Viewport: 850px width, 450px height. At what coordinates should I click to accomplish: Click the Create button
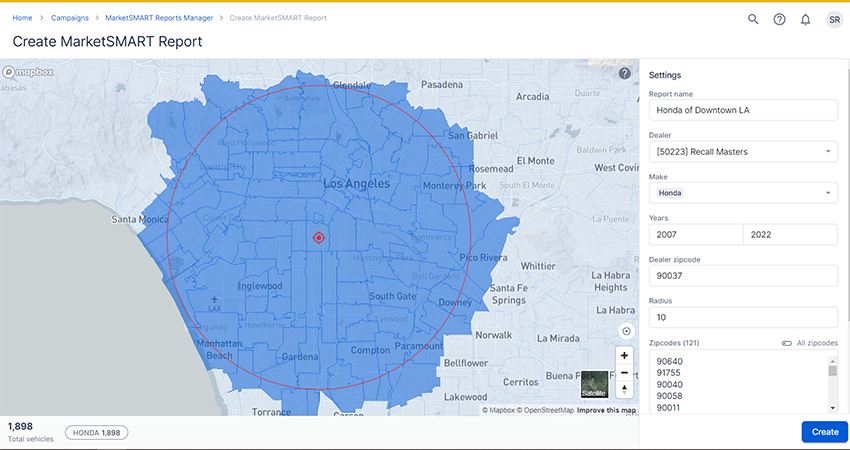825,432
